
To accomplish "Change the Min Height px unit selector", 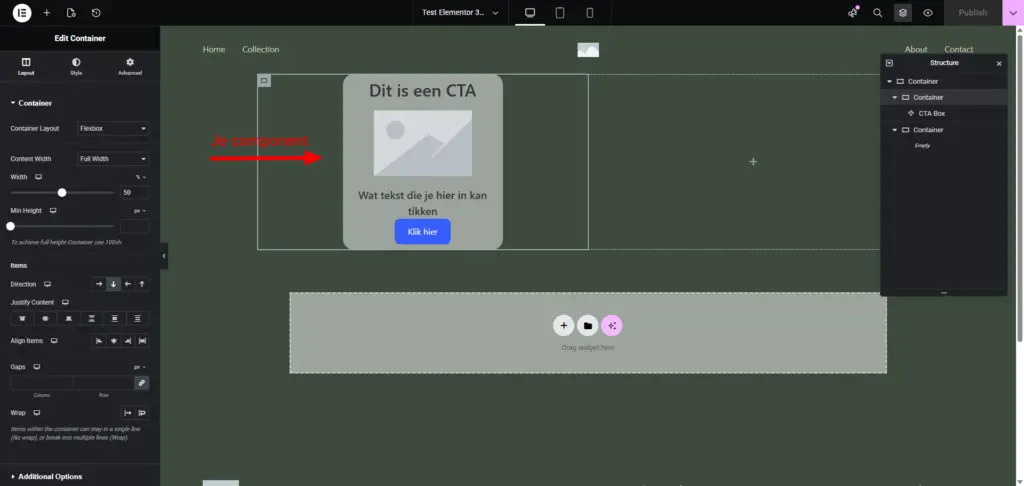I will pos(140,211).
